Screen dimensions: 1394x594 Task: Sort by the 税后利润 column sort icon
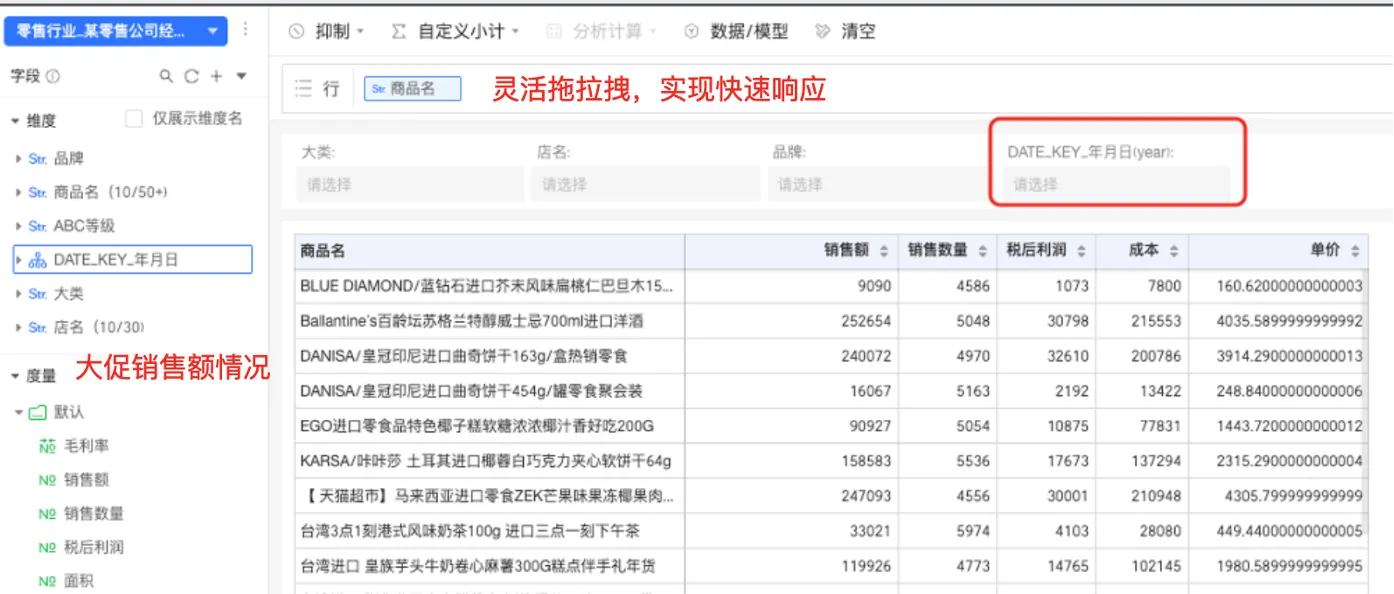pos(1081,252)
